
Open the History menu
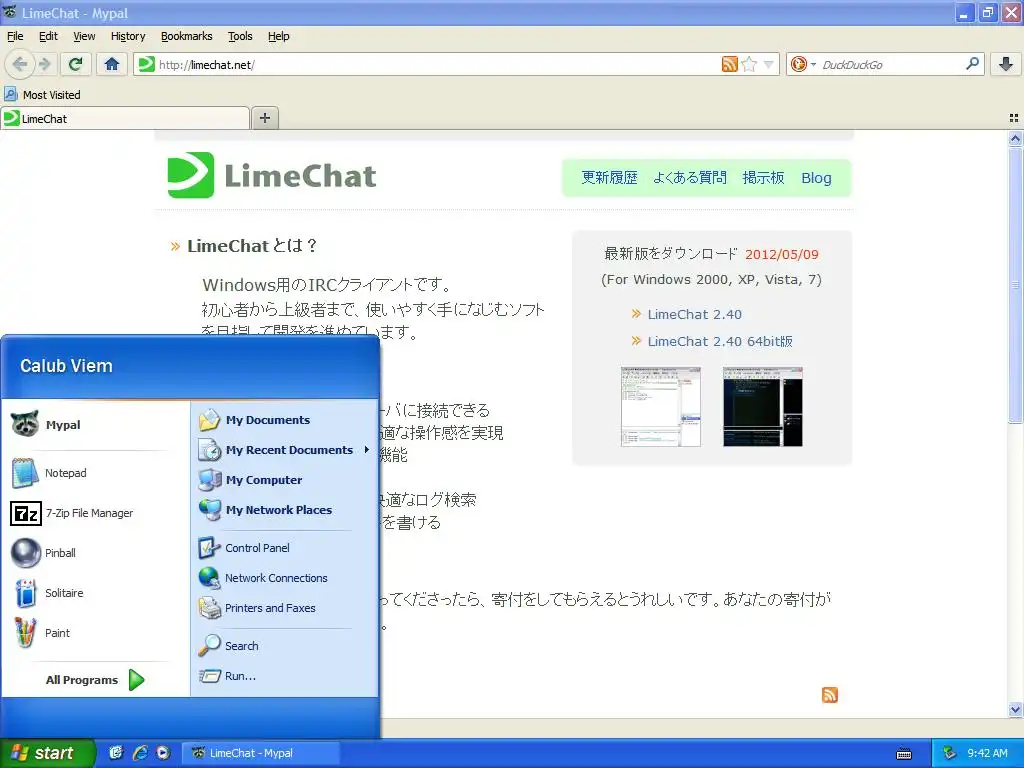point(128,36)
